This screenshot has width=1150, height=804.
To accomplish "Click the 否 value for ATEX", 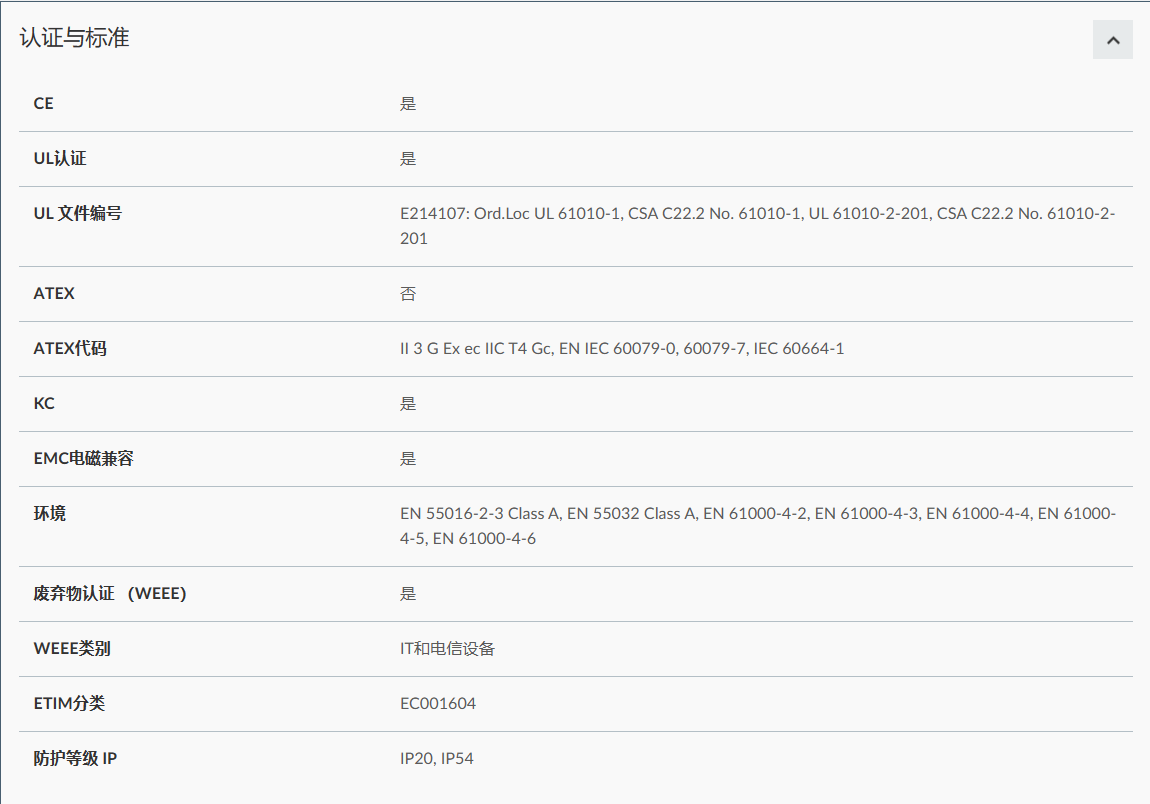I will click(408, 294).
